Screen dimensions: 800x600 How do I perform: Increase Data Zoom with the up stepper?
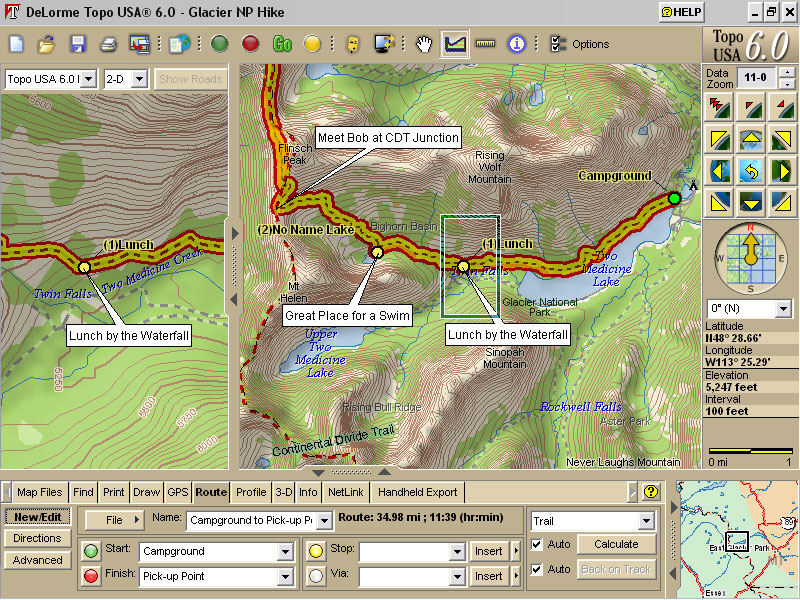coord(787,72)
